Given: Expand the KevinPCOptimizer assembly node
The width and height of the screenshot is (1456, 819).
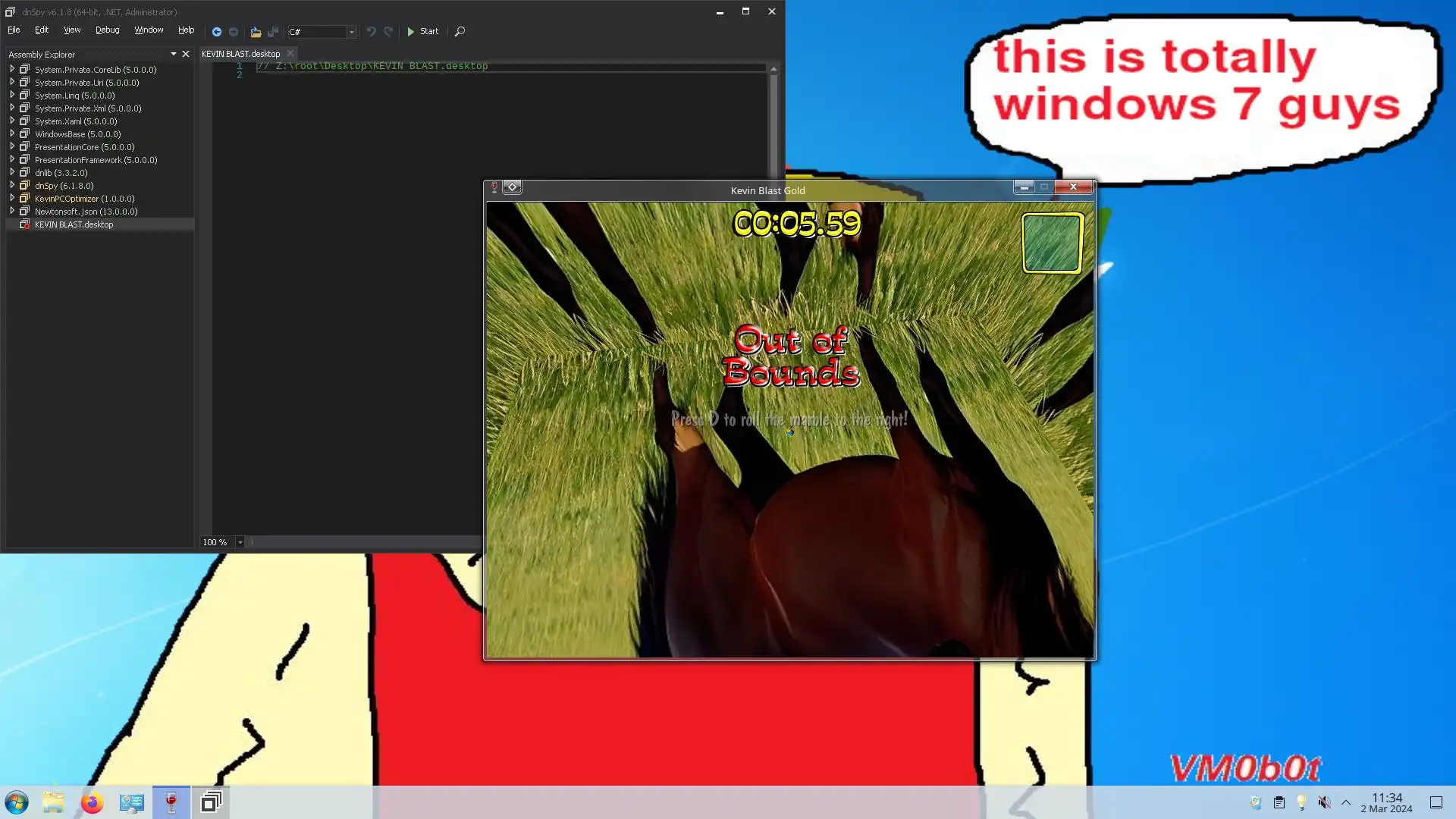Looking at the screenshot, I should click(12, 198).
